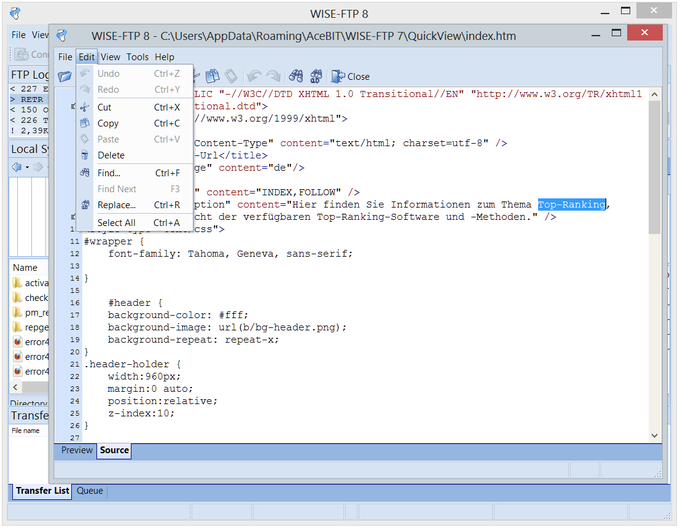This screenshot has width=680, height=530.
Task: Click the Name column header in file list
Action: click(29, 268)
